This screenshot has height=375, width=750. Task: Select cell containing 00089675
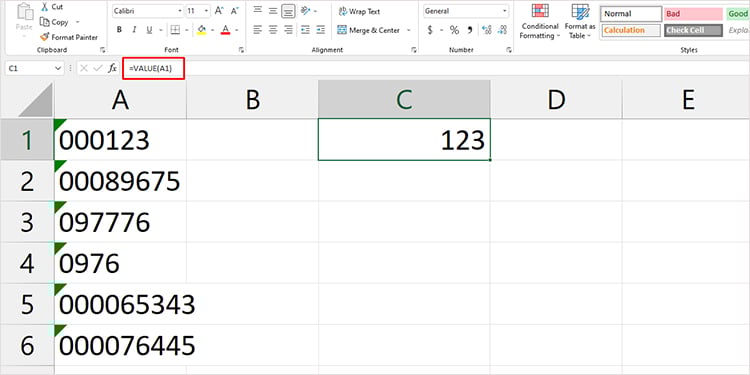pyautogui.click(x=120, y=181)
